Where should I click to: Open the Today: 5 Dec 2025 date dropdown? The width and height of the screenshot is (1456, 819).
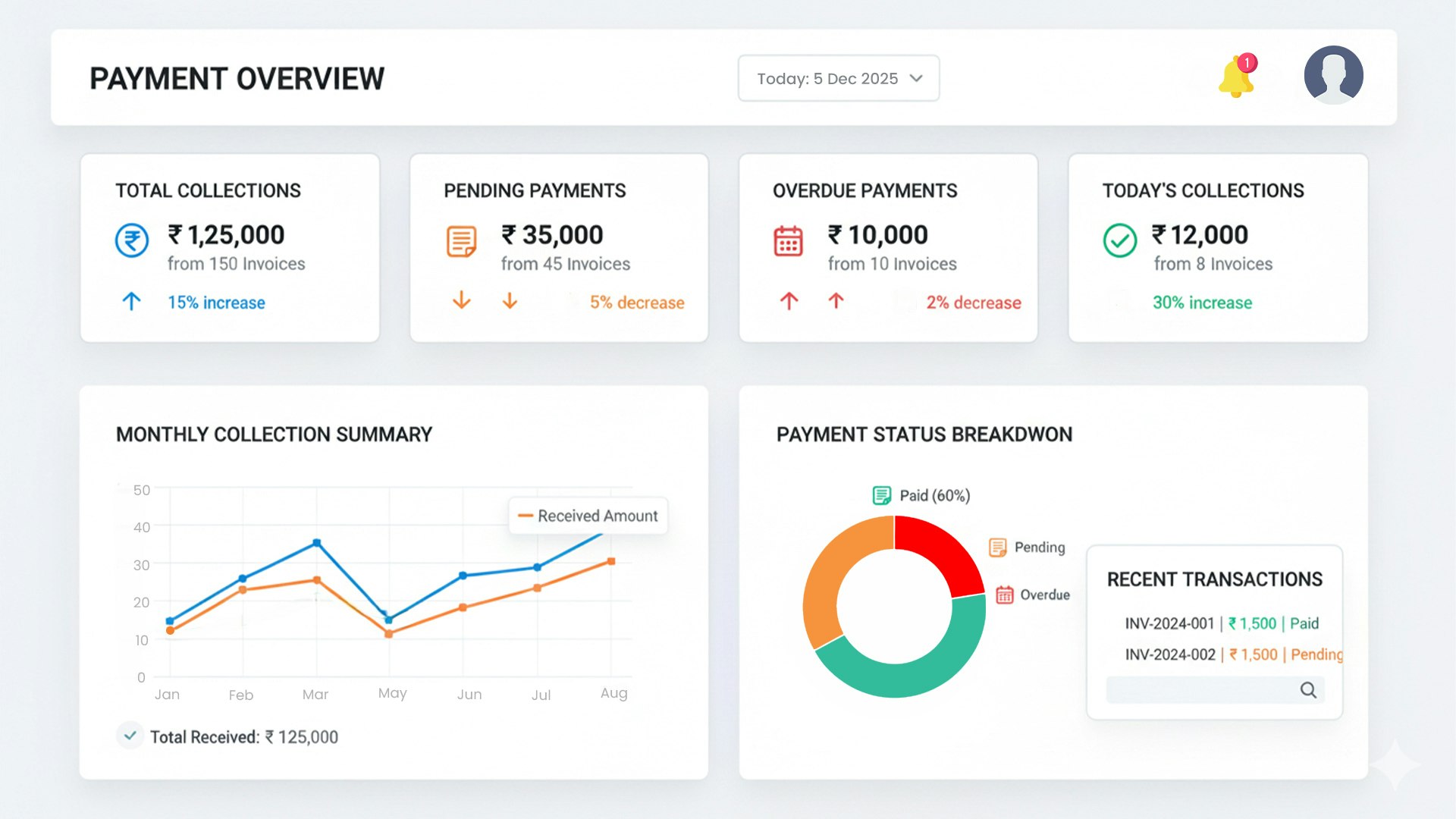point(827,78)
